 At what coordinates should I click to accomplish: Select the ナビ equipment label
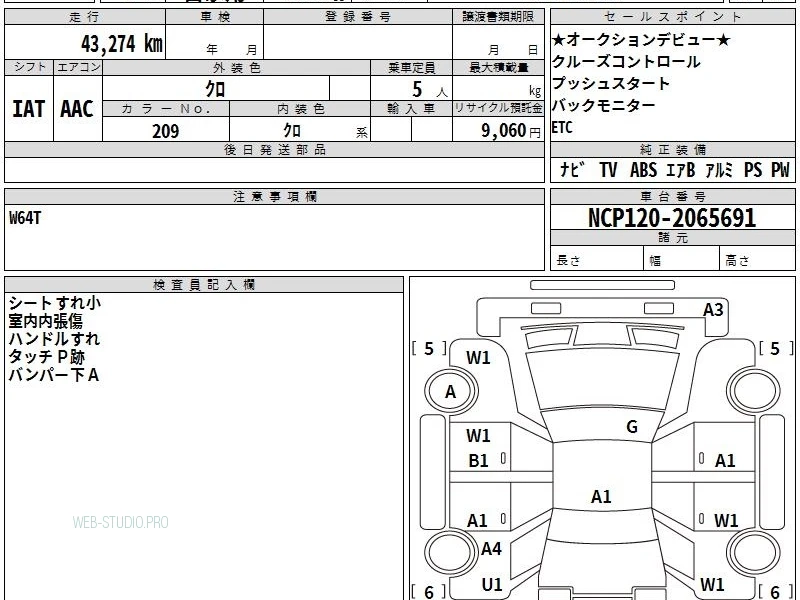click(x=572, y=170)
